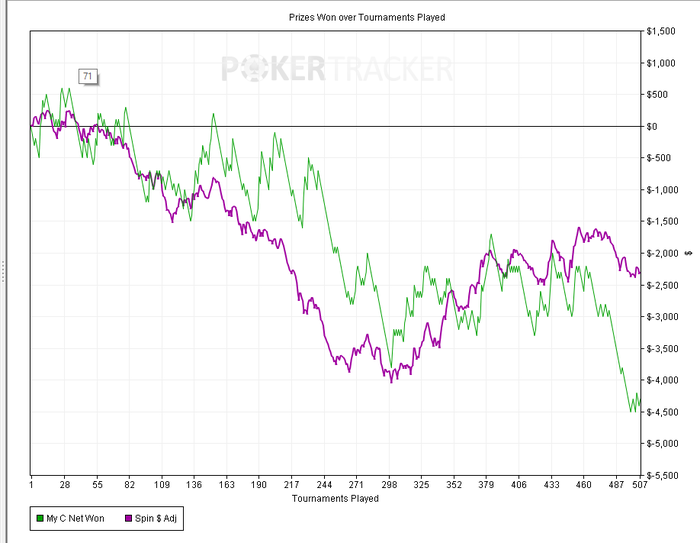This screenshot has height=543, width=700.
Task: Click the x-axis tick label 487
Action: tap(616, 485)
